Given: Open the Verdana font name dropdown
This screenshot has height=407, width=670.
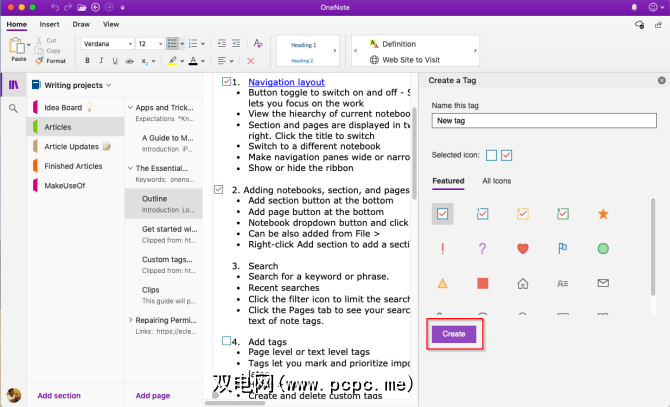Looking at the screenshot, I should 130,44.
